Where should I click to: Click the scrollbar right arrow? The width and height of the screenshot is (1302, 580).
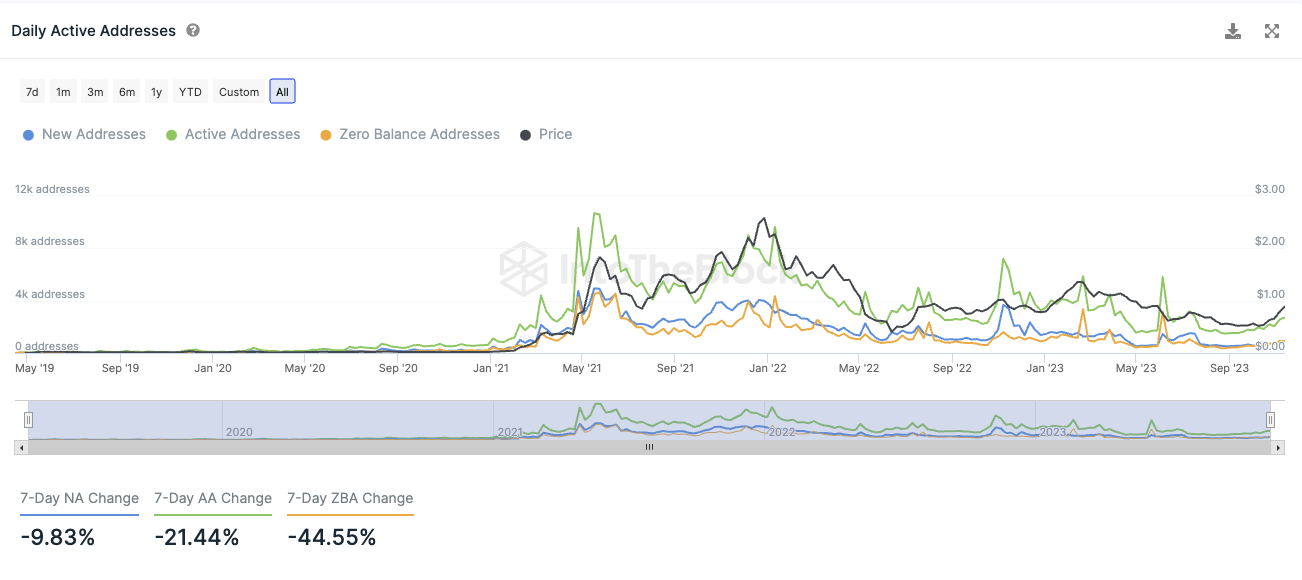pos(1278,448)
